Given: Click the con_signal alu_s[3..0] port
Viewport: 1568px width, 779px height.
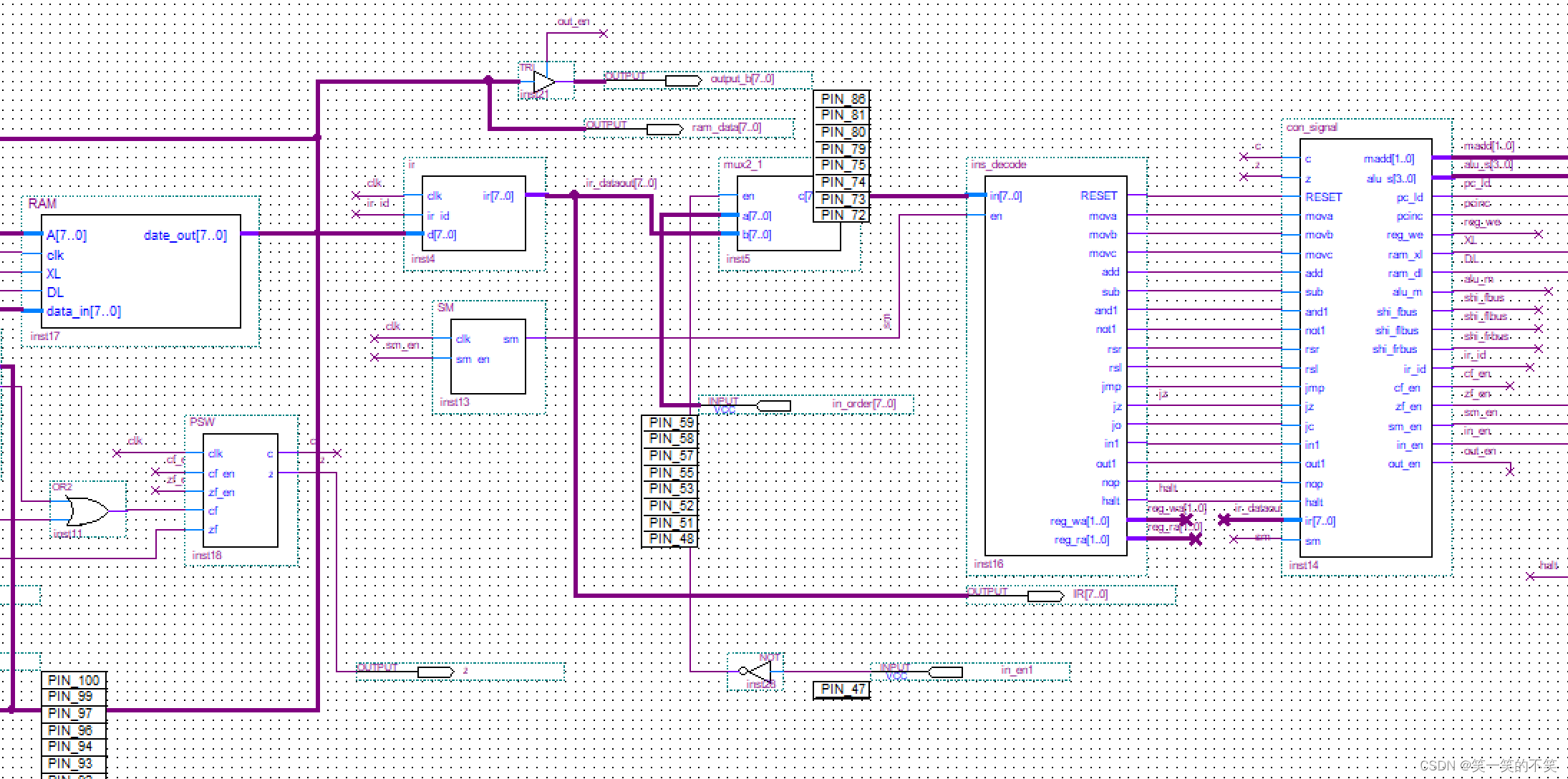Looking at the screenshot, I should pos(1391,179).
